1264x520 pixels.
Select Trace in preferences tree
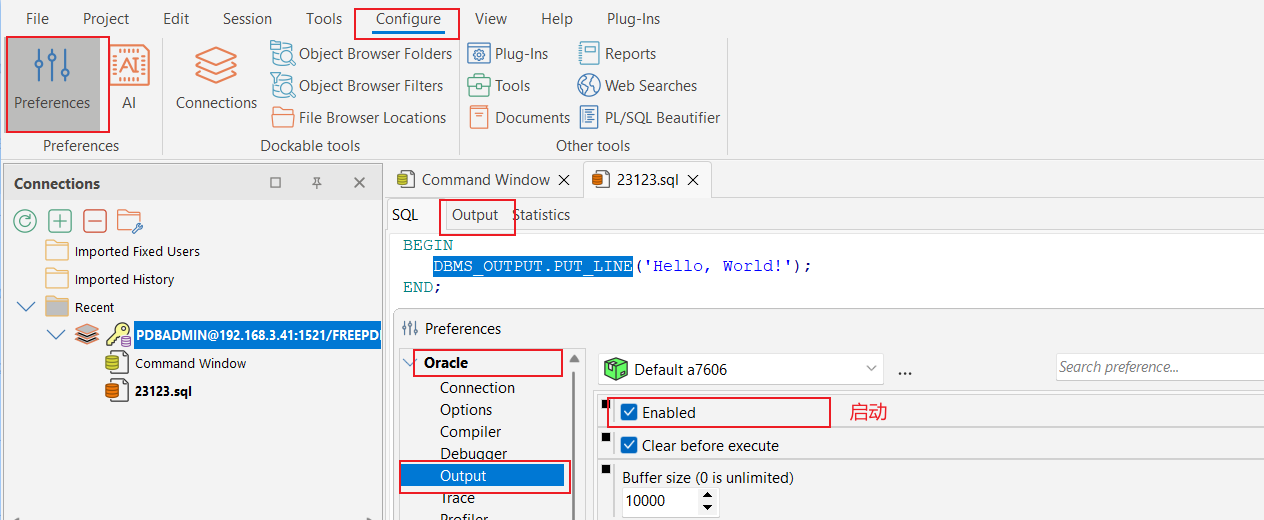(x=458, y=498)
